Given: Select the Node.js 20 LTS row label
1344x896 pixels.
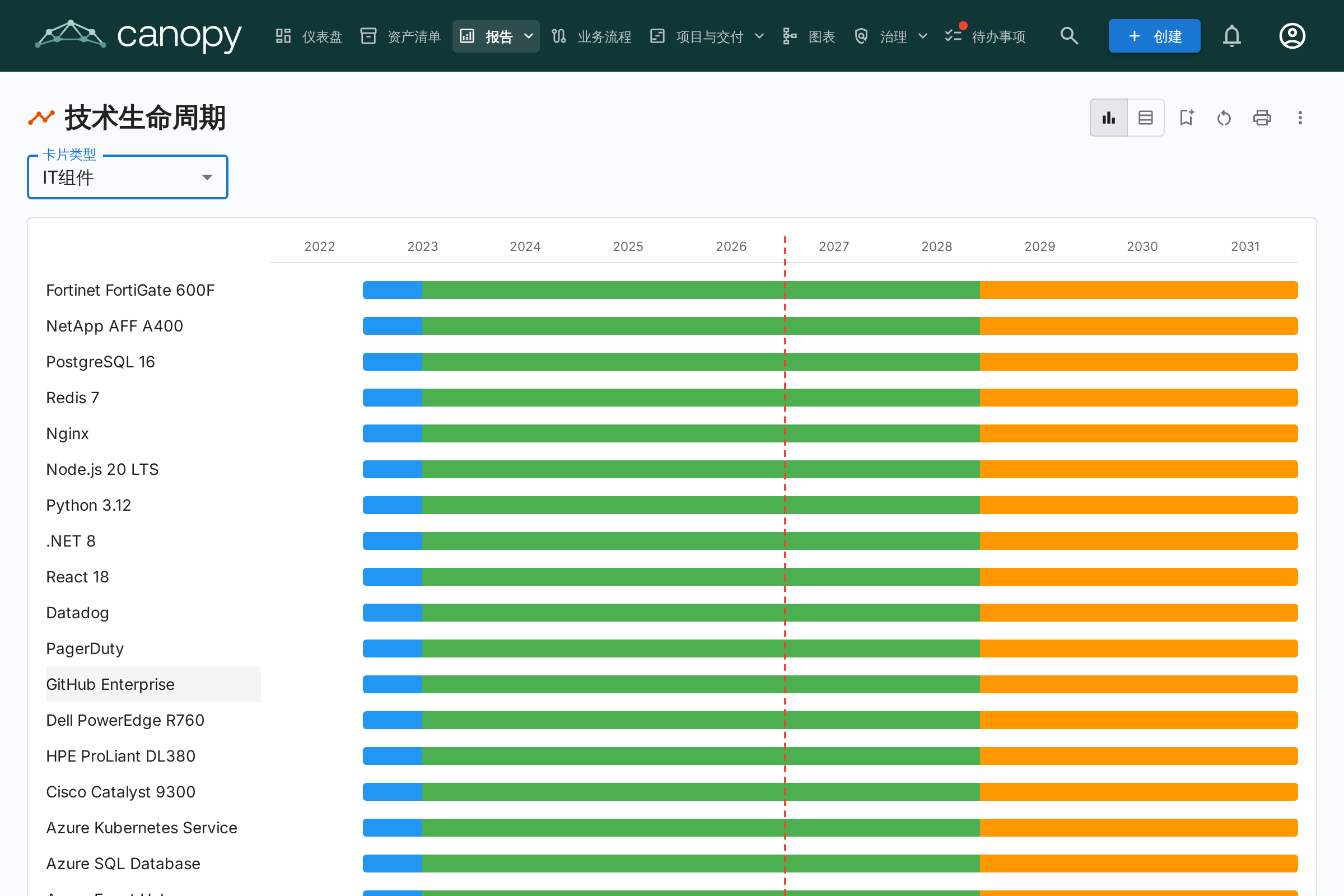Looking at the screenshot, I should 102,469.
